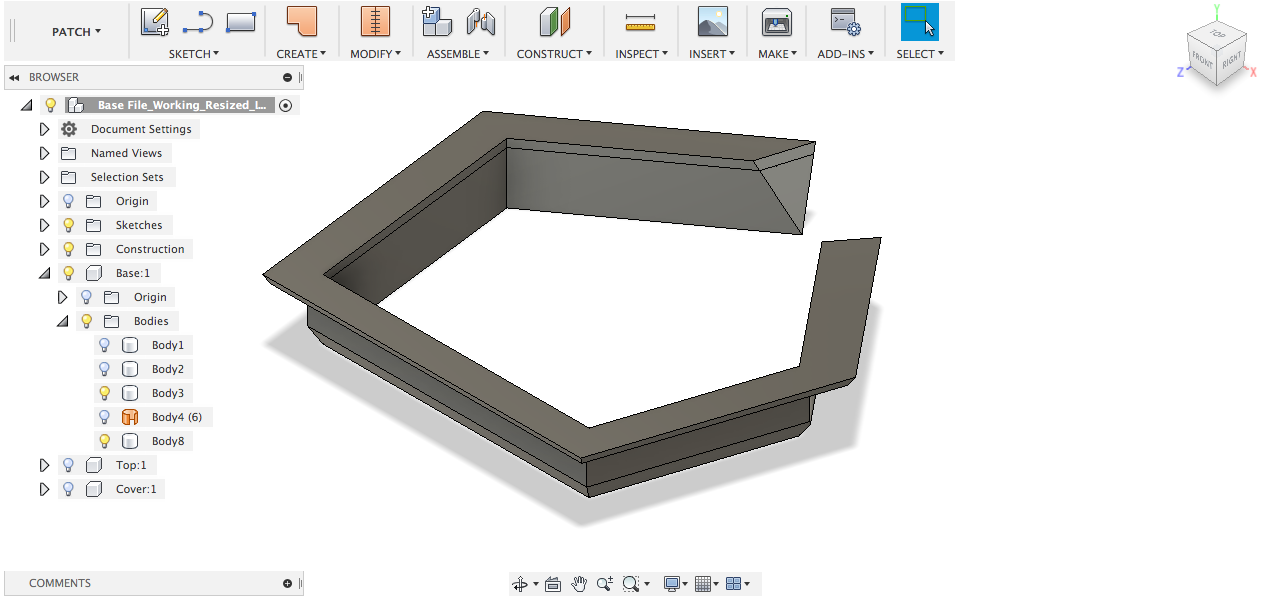Expand the Sketches folder
The image size is (1270, 600).
(x=44, y=225)
